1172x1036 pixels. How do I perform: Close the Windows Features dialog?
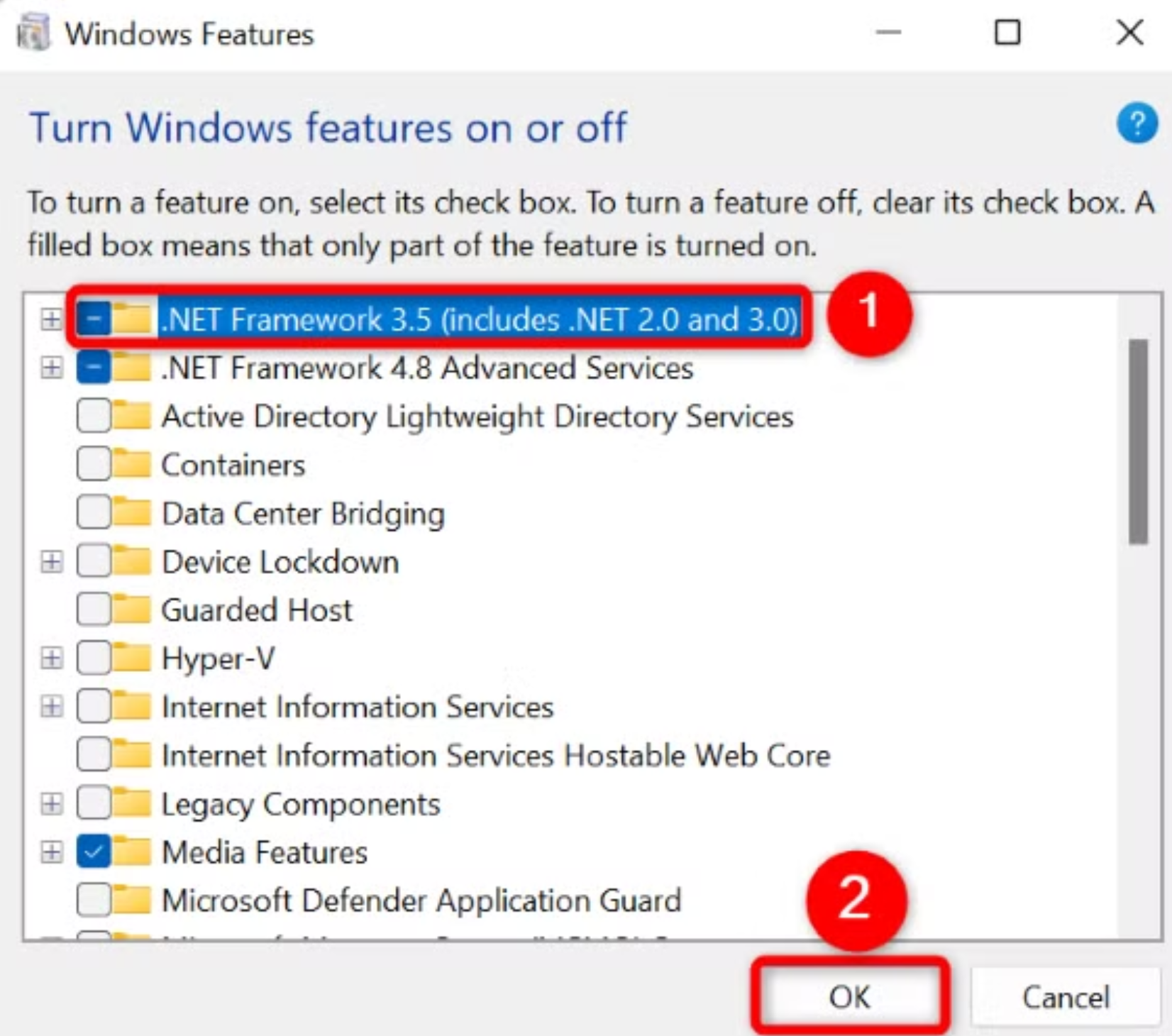[1129, 33]
